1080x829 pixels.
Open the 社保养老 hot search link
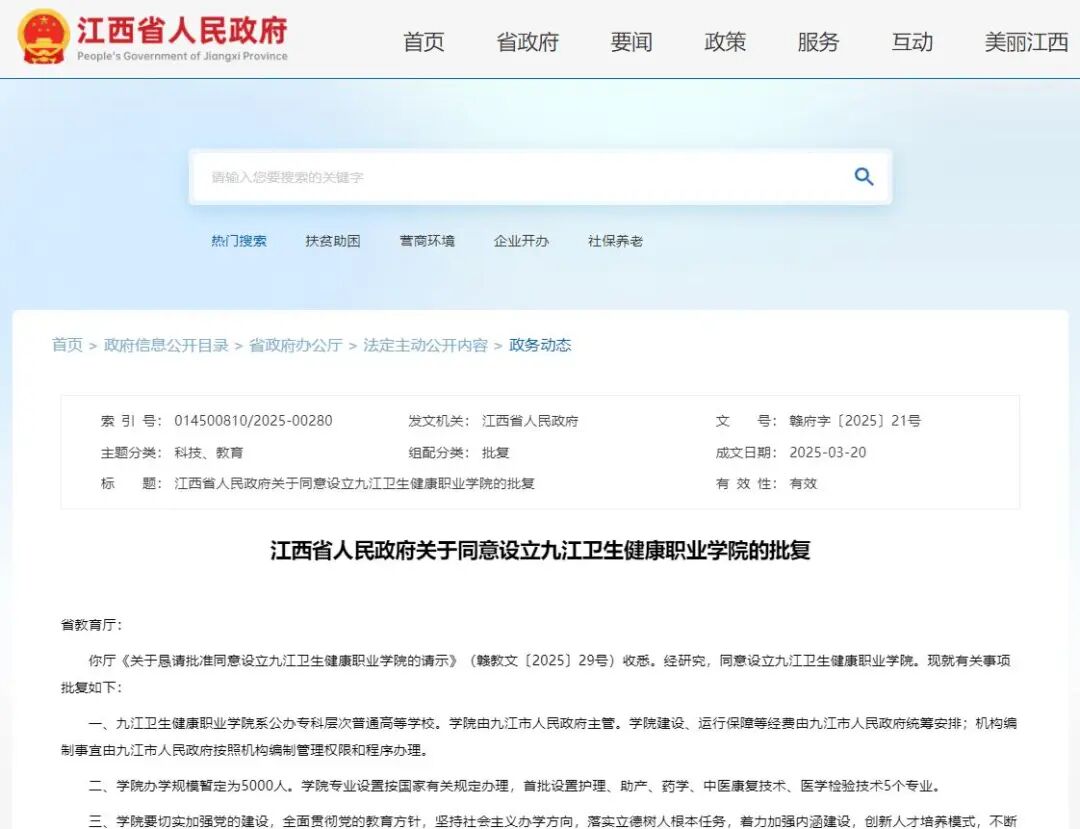point(615,241)
